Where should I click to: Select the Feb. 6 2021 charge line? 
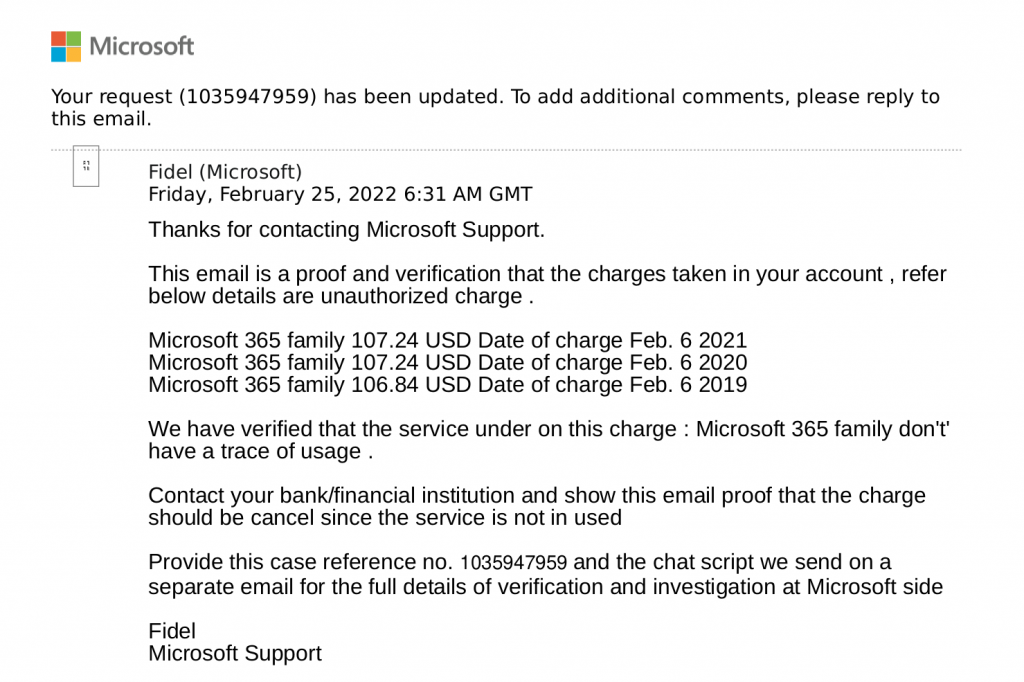(x=447, y=340)
